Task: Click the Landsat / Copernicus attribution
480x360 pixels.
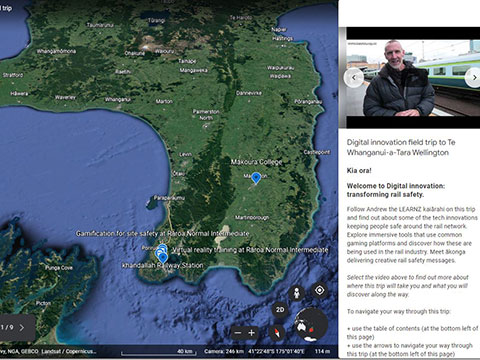Action: click(x=70, y=351)
